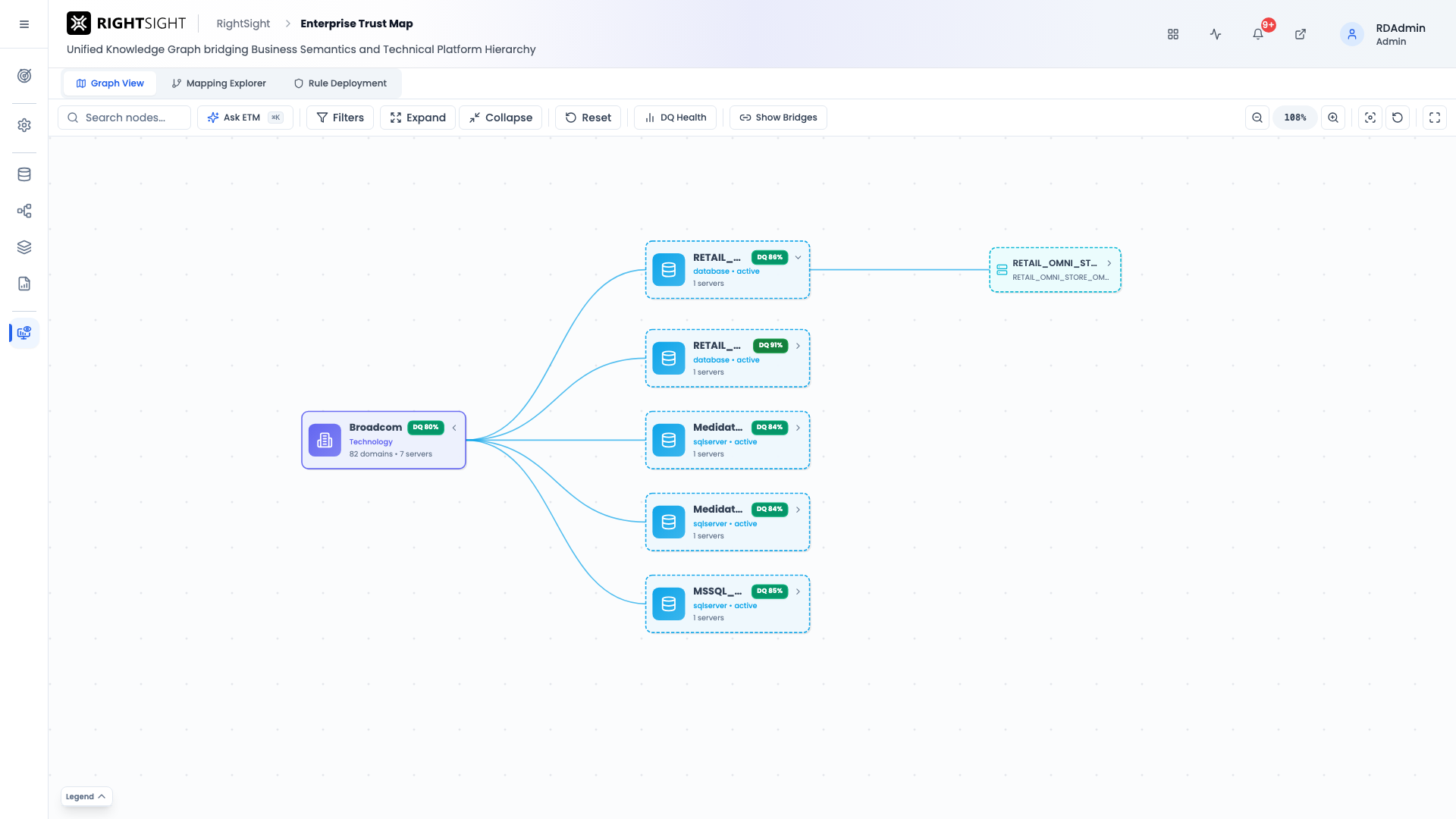1456x819 pixels.
Task: Open the activity pulse icon in header
Action: (x=1216, y=34)
